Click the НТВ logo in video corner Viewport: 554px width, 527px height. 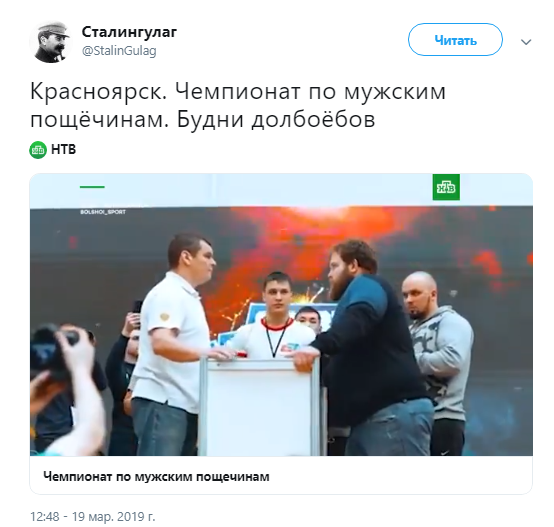446,187
